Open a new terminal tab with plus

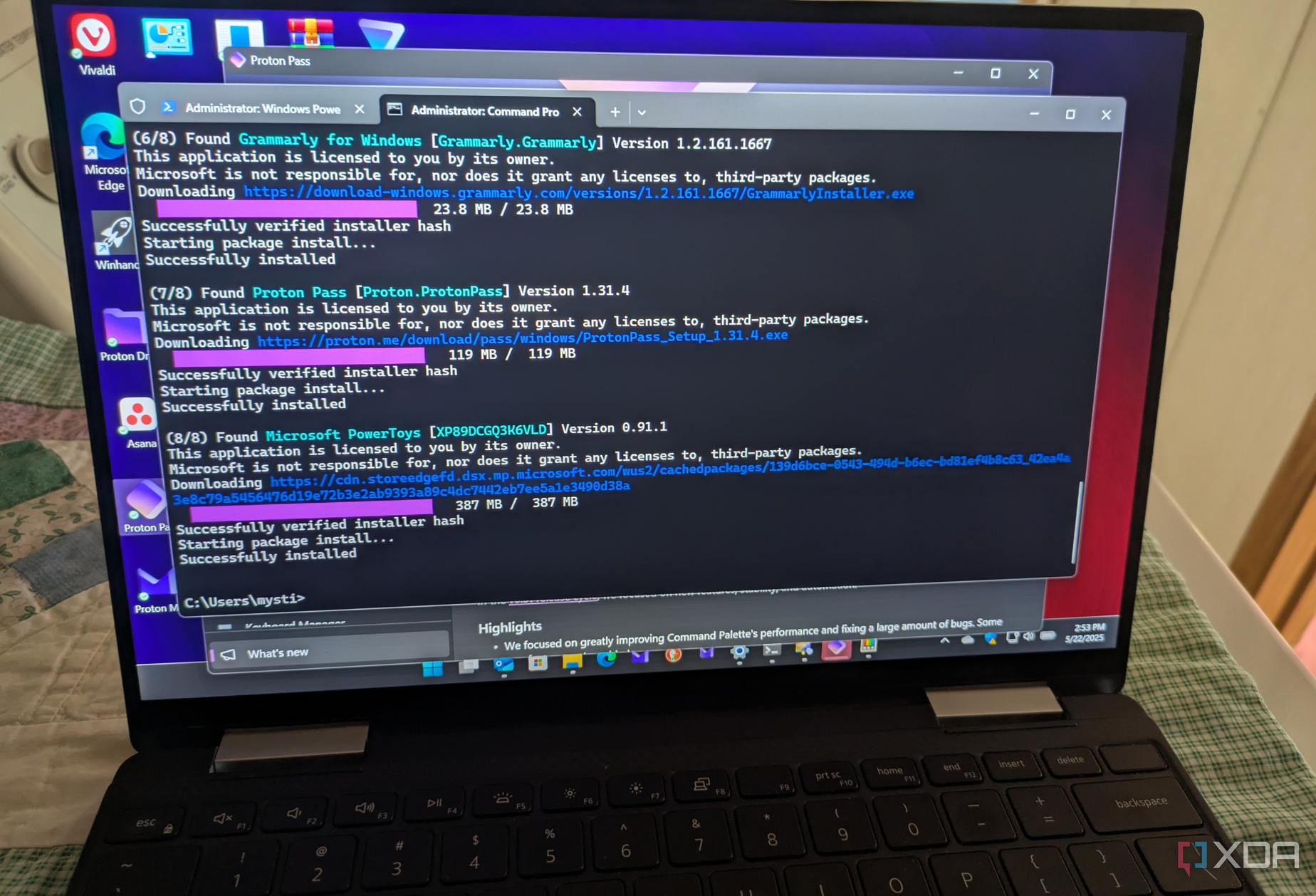(615, 112)
